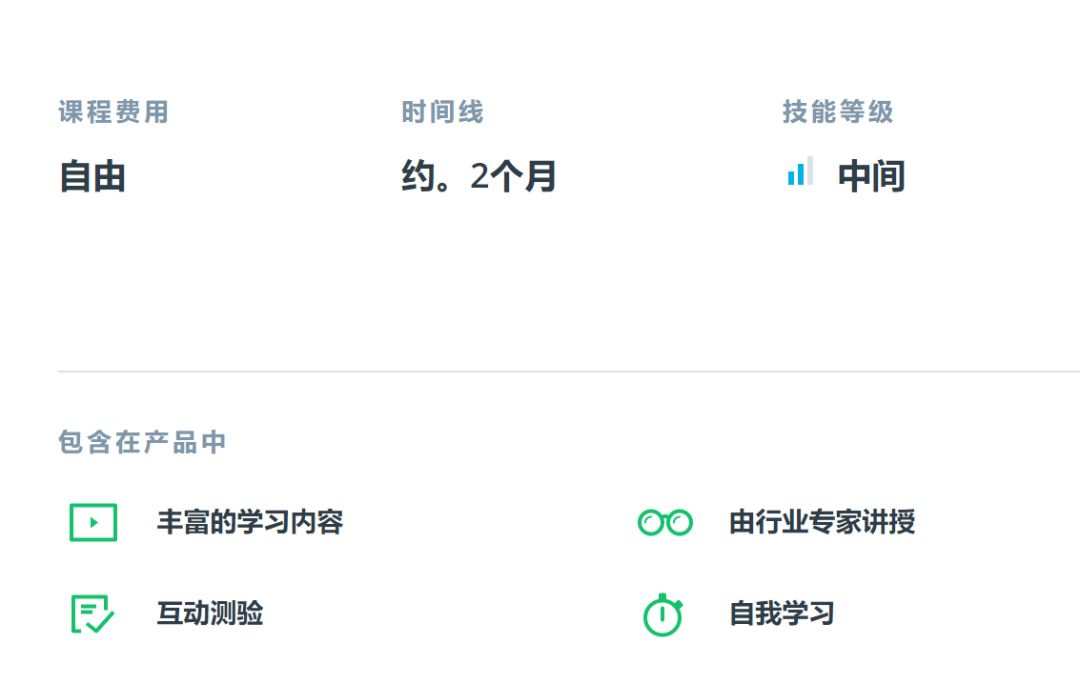Click the 自我学习 feature label
The height and width of the screenshot is (684, 1080).
pos(782,613)
